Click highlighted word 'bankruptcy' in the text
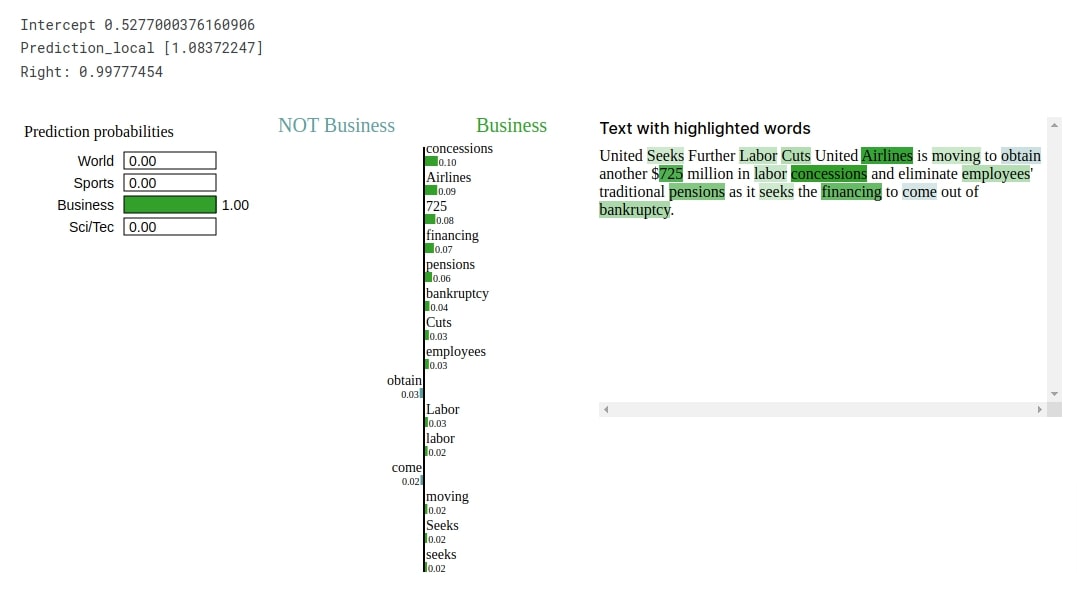The image size is (1077, 591). coord(635,210)
